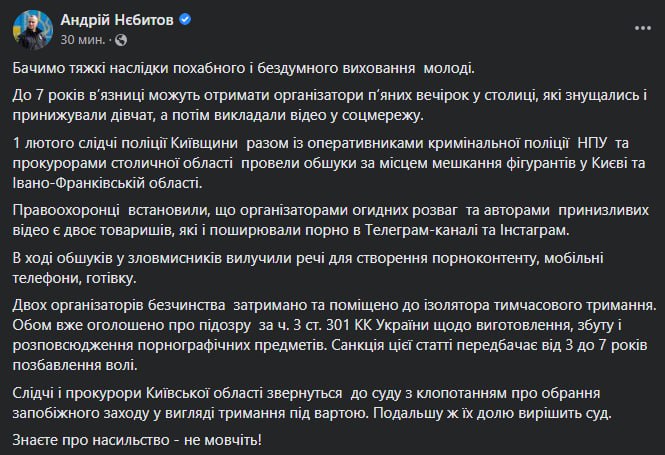Image resolution: width=665 pixels, height=455 pixels.
Task: Click the text 'Івано-Франківській області'
Action: (x=103, y=183)
